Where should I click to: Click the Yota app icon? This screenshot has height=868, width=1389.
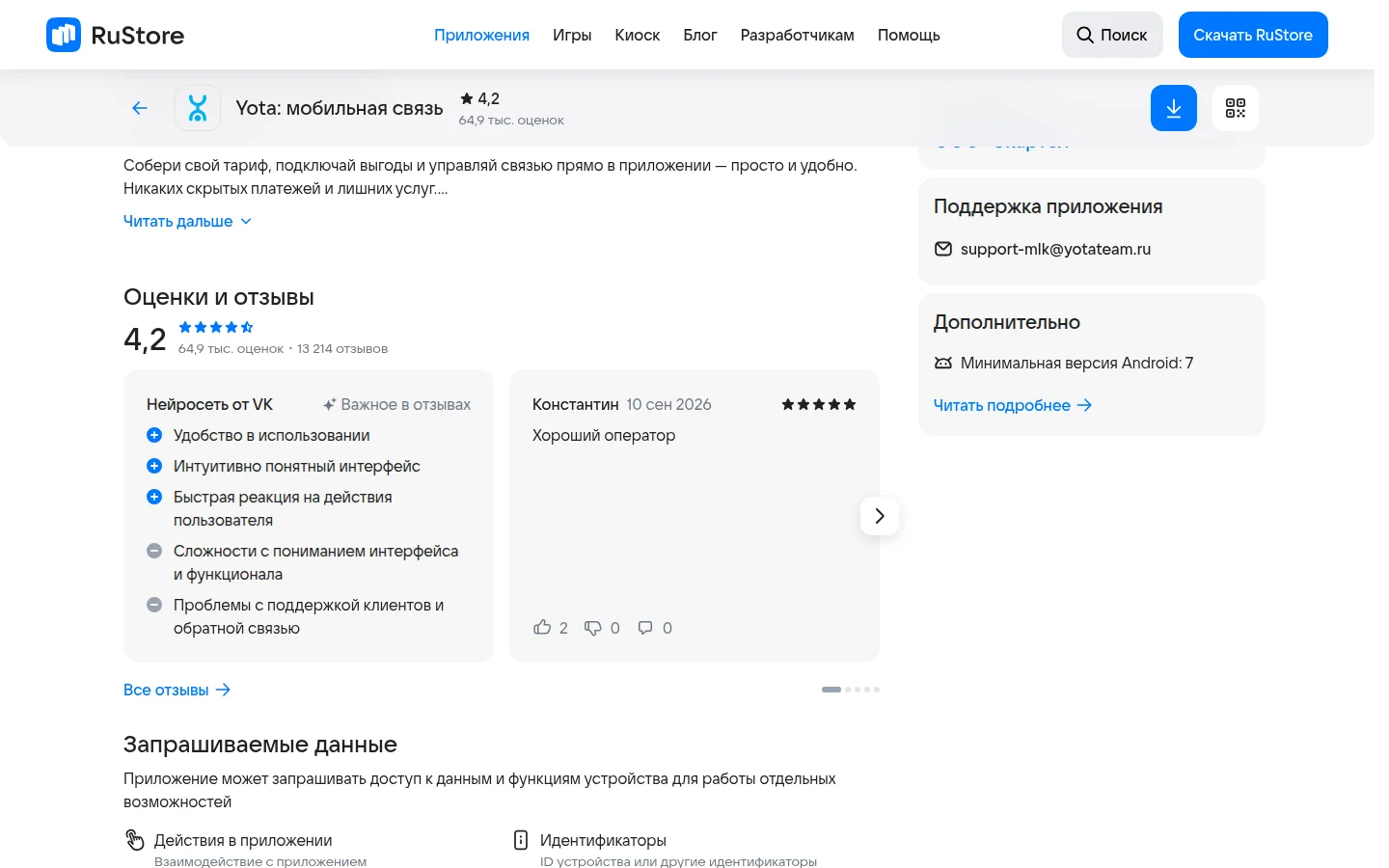point(198,108)
